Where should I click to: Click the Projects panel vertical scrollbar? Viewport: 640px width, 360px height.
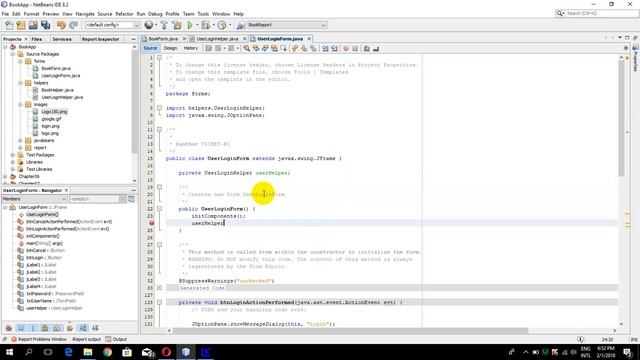click(x=135, y=102)
